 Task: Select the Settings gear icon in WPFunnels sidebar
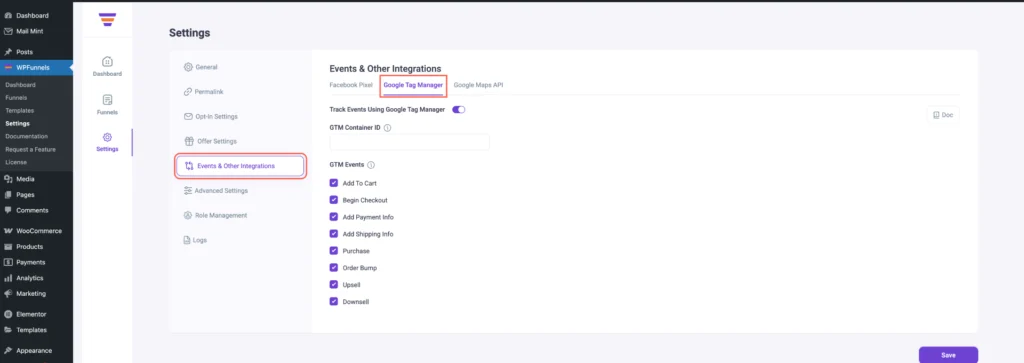(x=107, y=137)
